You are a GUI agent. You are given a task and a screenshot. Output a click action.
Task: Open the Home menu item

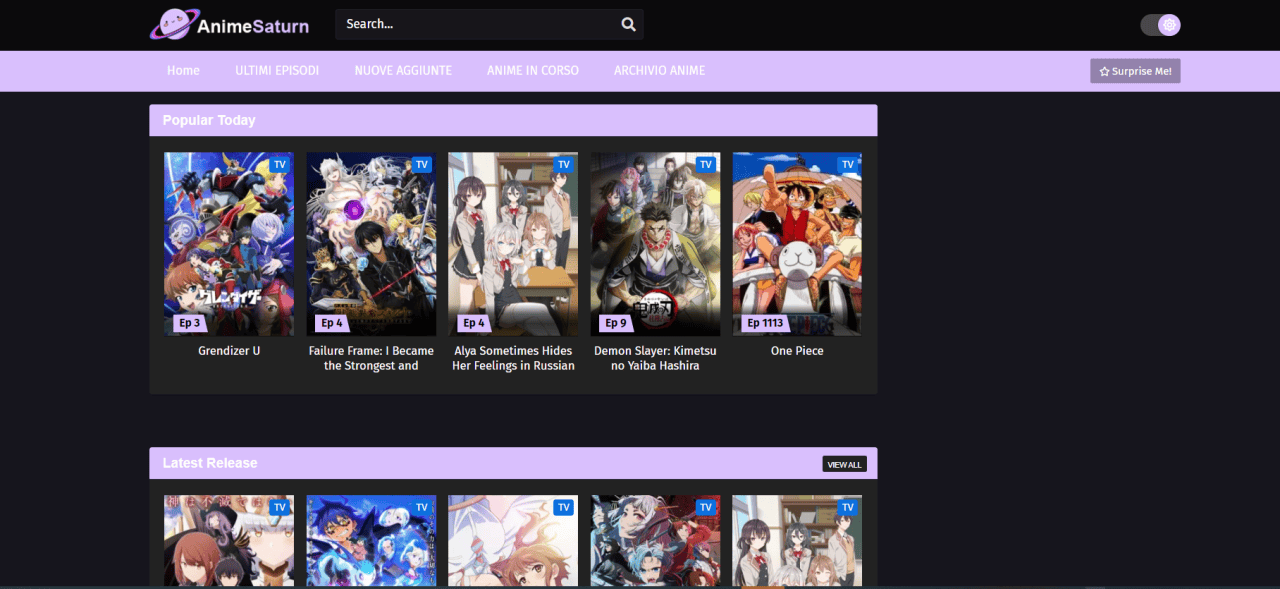point(183,71)
